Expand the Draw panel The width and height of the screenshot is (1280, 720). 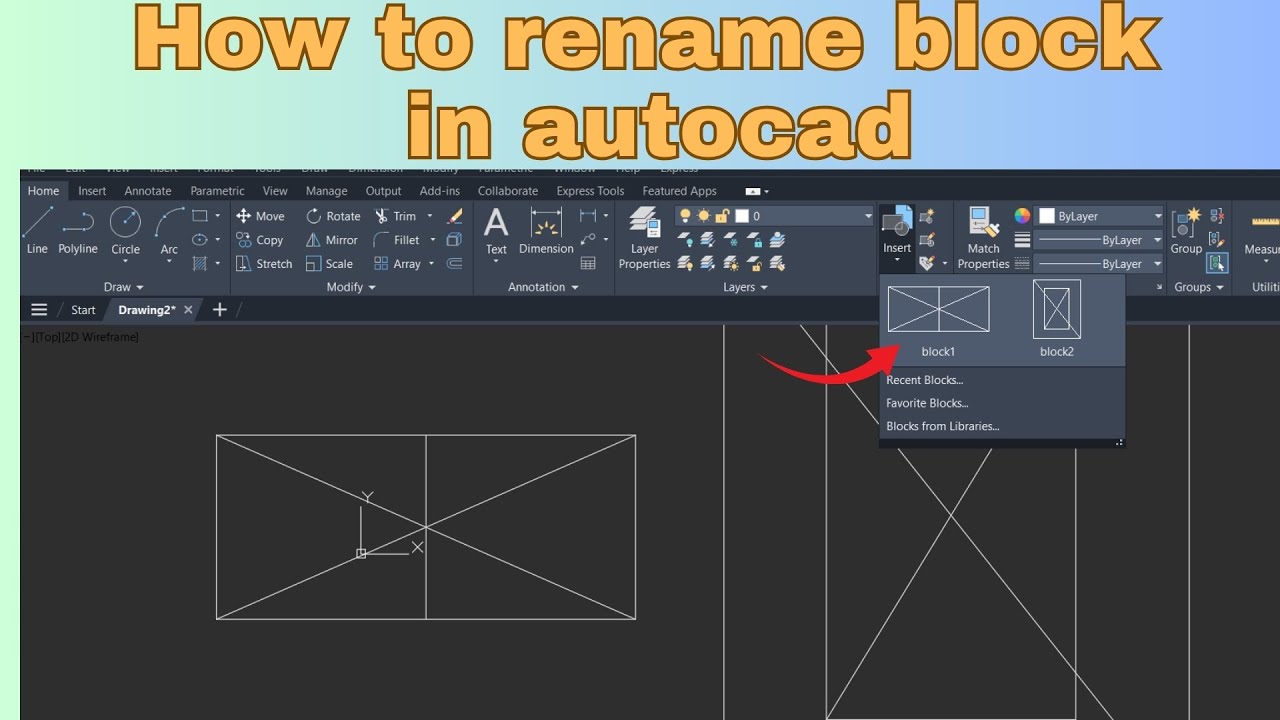(124, 287)
